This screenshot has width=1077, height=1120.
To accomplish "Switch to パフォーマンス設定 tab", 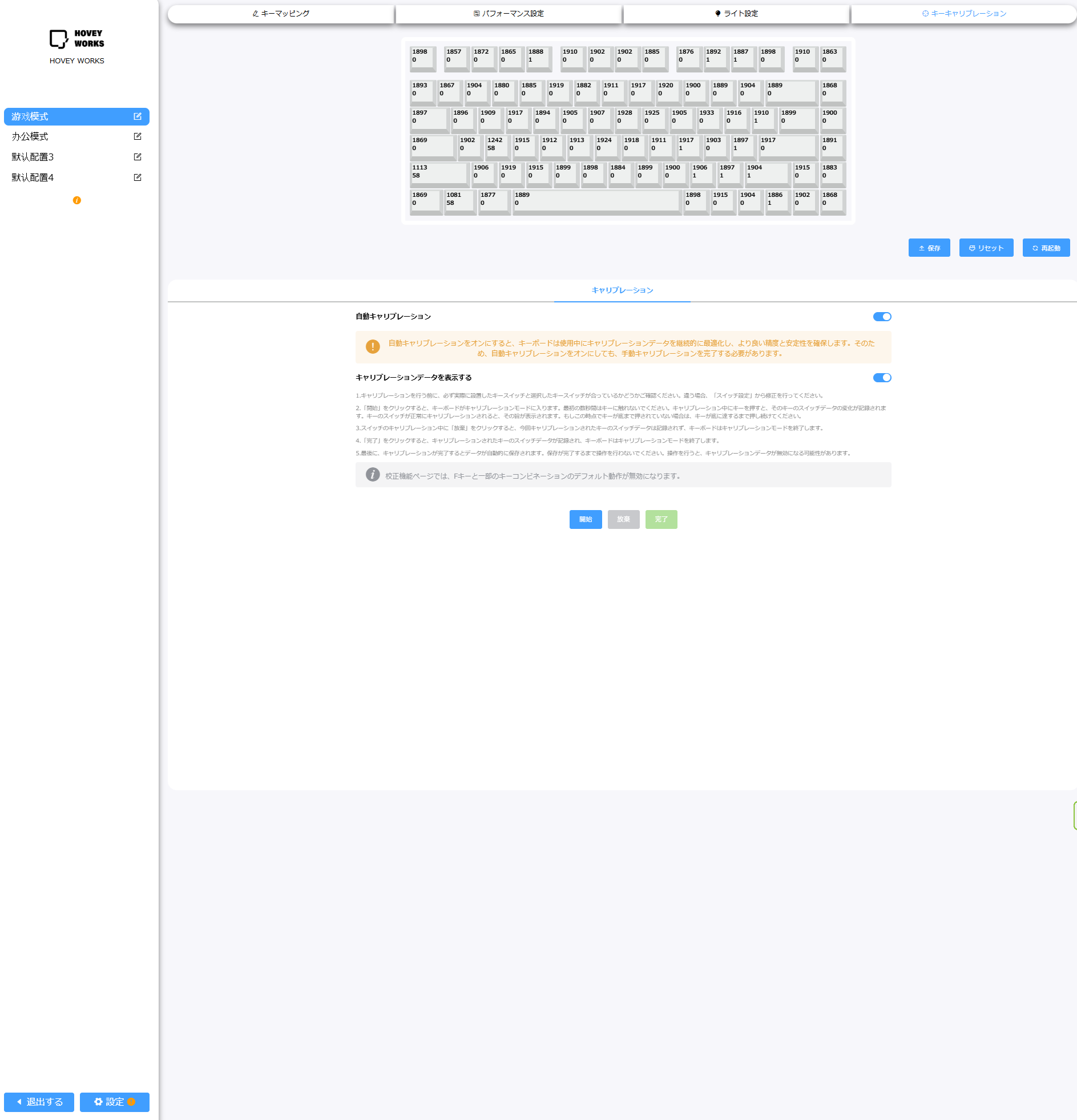I will point(508,14).
